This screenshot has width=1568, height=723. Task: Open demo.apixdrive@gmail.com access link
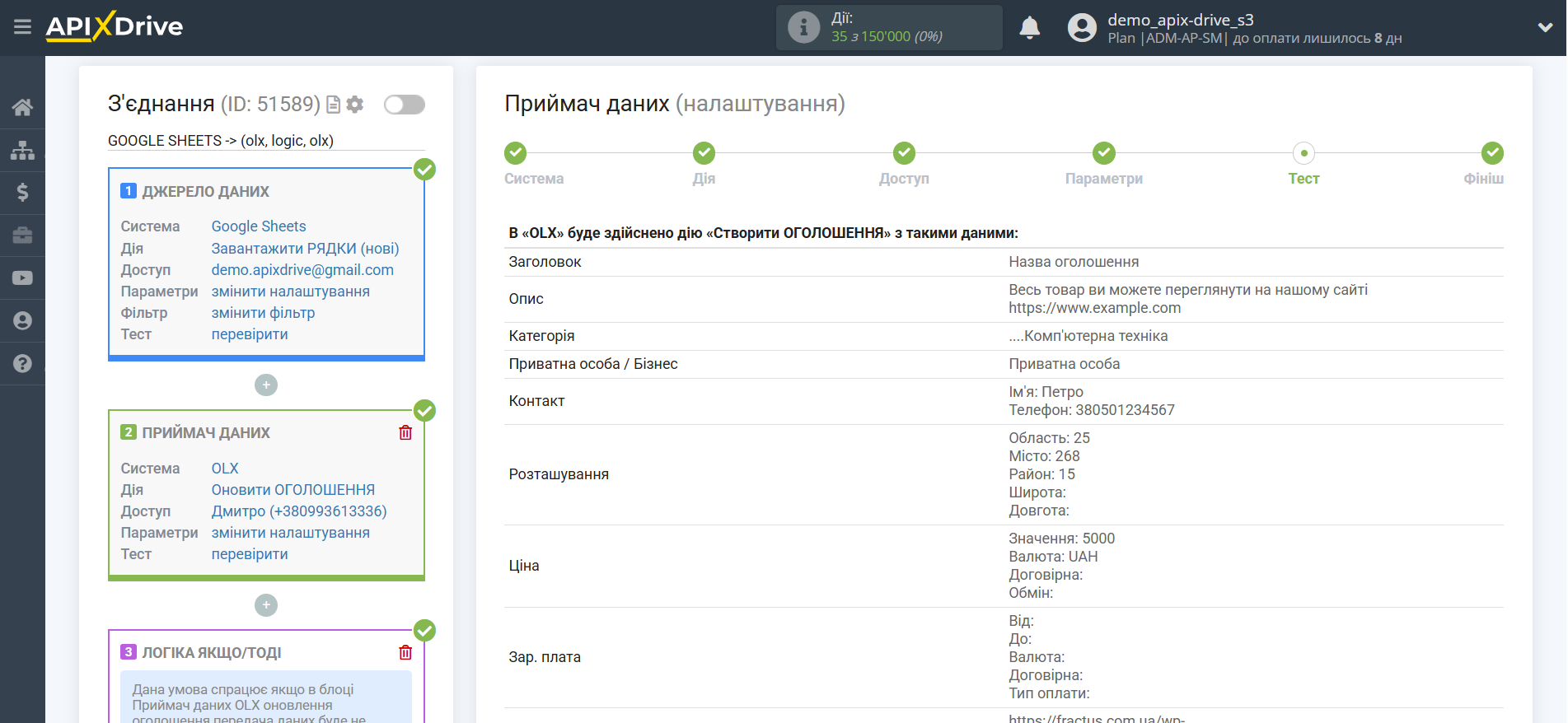pos(302,269)
